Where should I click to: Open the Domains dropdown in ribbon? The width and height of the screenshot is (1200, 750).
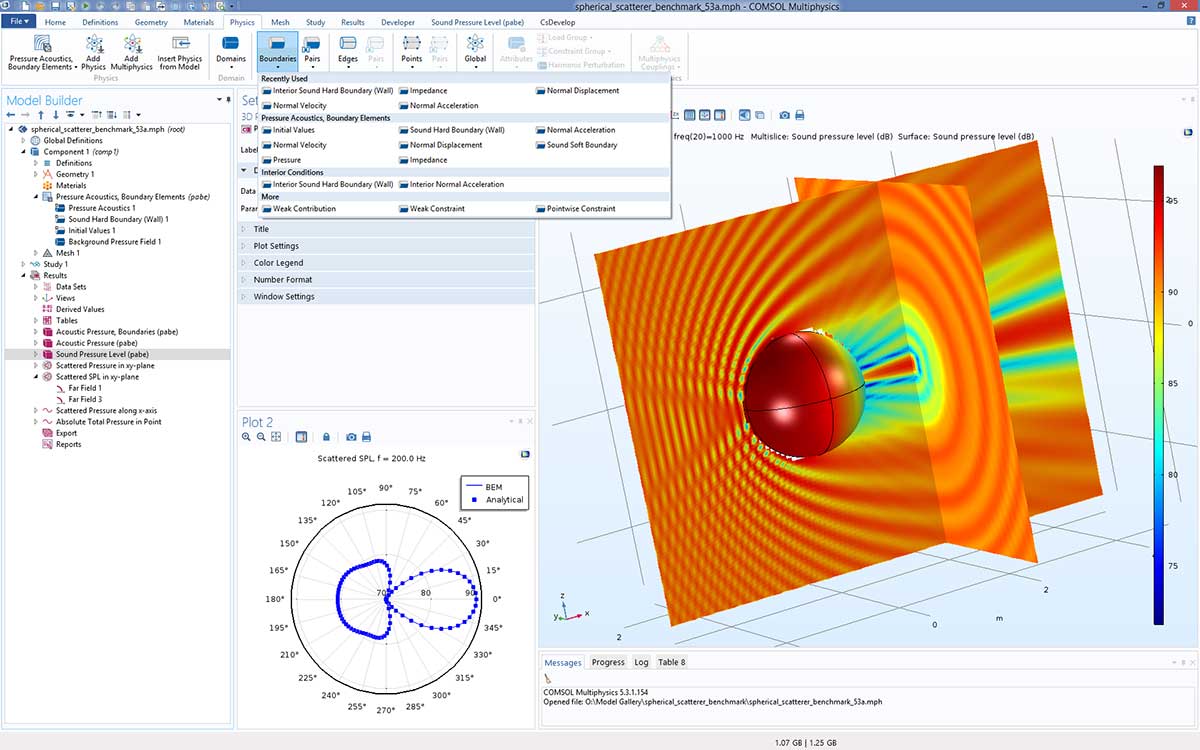[231, 52]
